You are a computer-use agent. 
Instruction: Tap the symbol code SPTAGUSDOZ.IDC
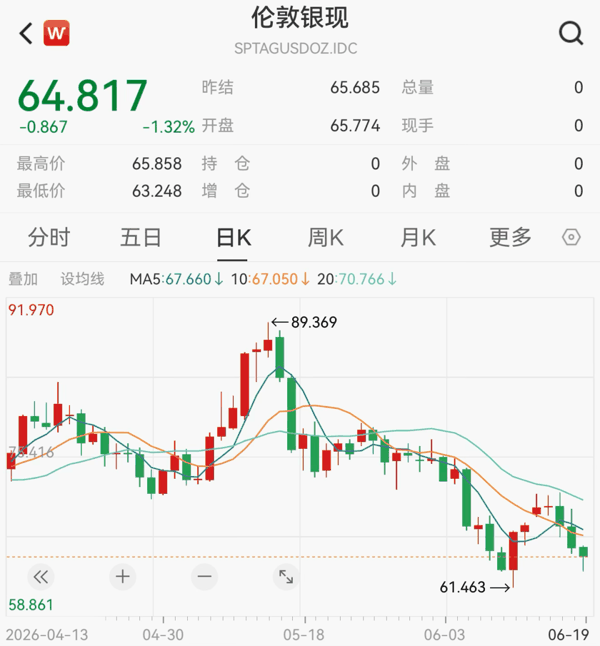296,49
